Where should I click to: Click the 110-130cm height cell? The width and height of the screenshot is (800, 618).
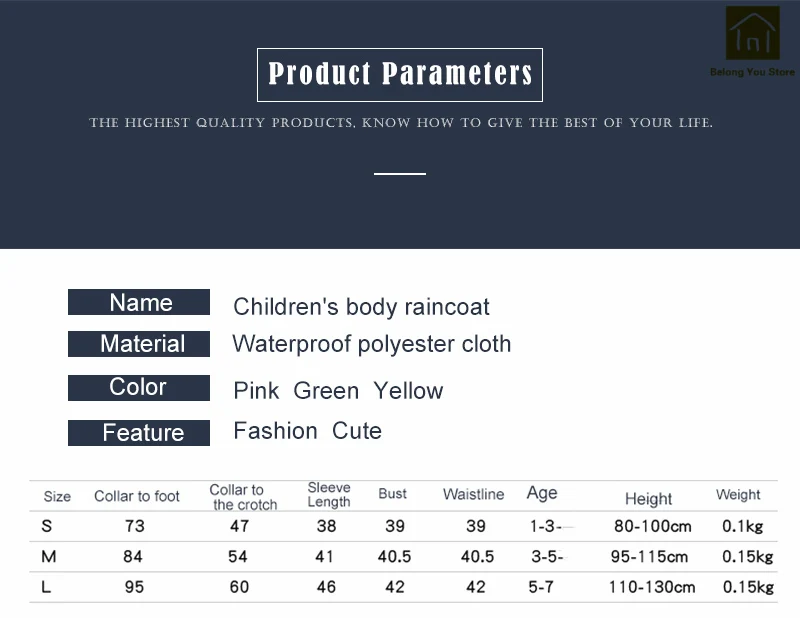pyautogui.click(x=652, y=587)
